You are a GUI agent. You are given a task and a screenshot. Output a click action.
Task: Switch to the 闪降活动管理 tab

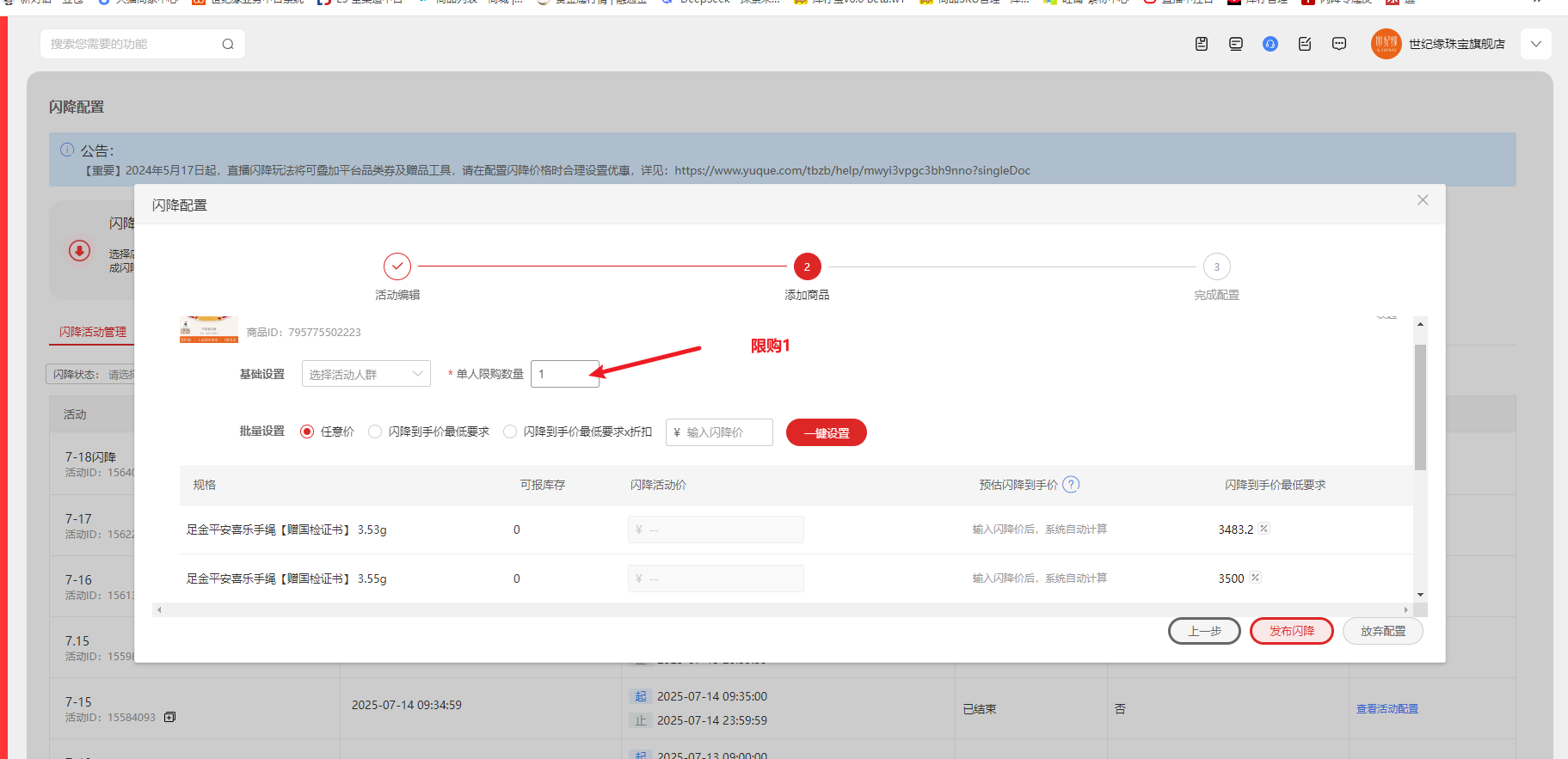(92, 332)
